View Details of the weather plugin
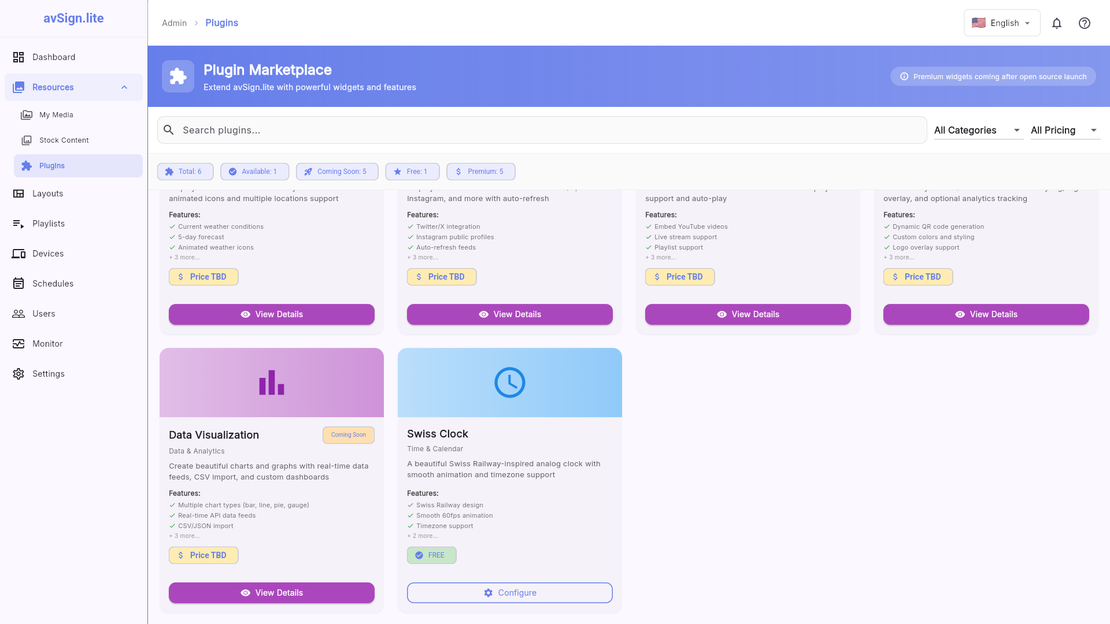The width and height of the screenshot is (1110, 624). point(271,314)
